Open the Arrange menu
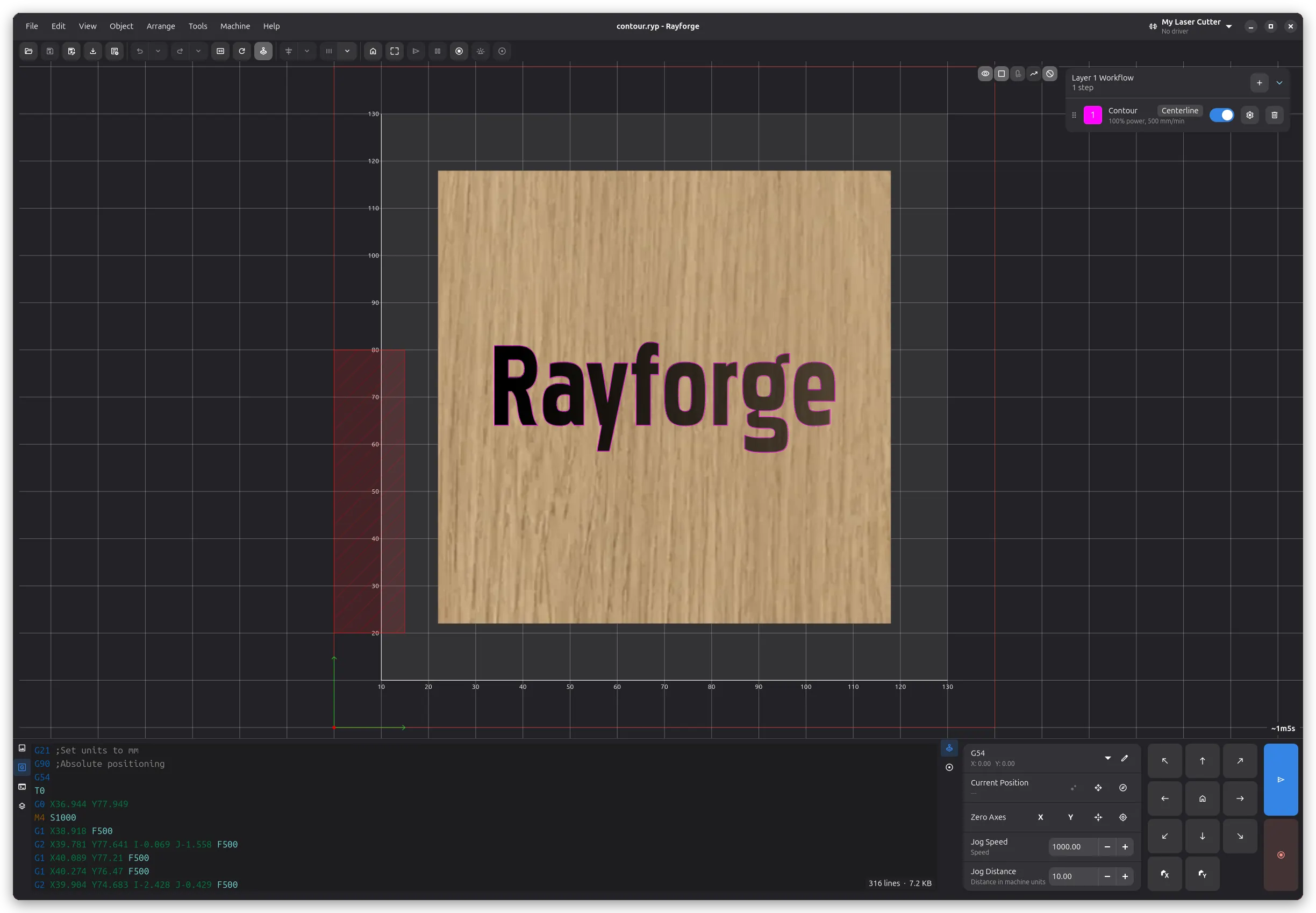 [x=161, y=26]
